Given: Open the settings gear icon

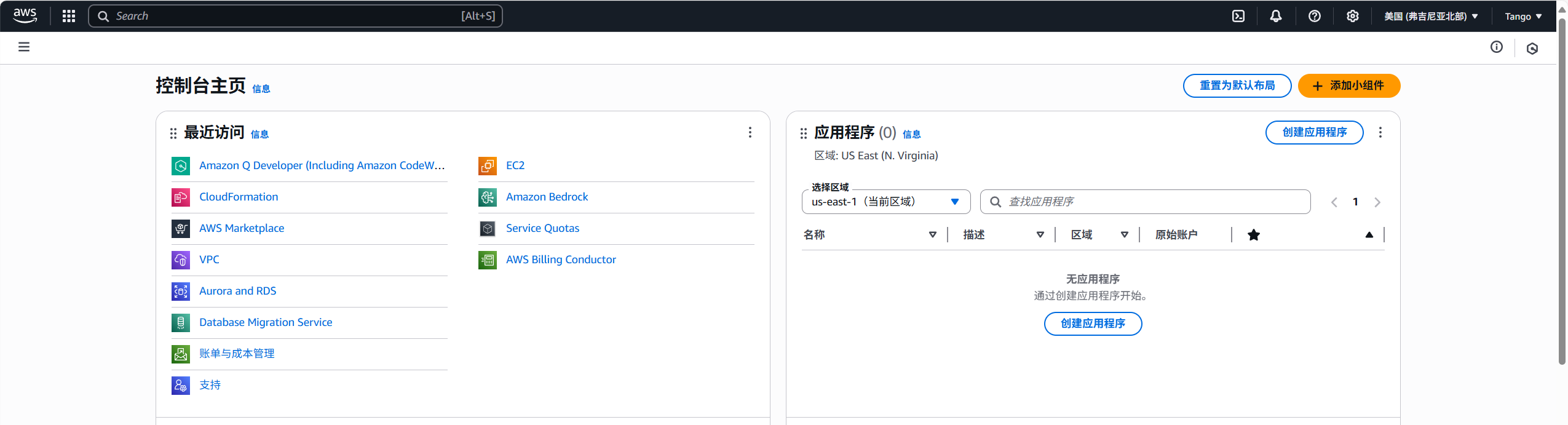Looking at the screenshot, I should [x=1353, y=16].
